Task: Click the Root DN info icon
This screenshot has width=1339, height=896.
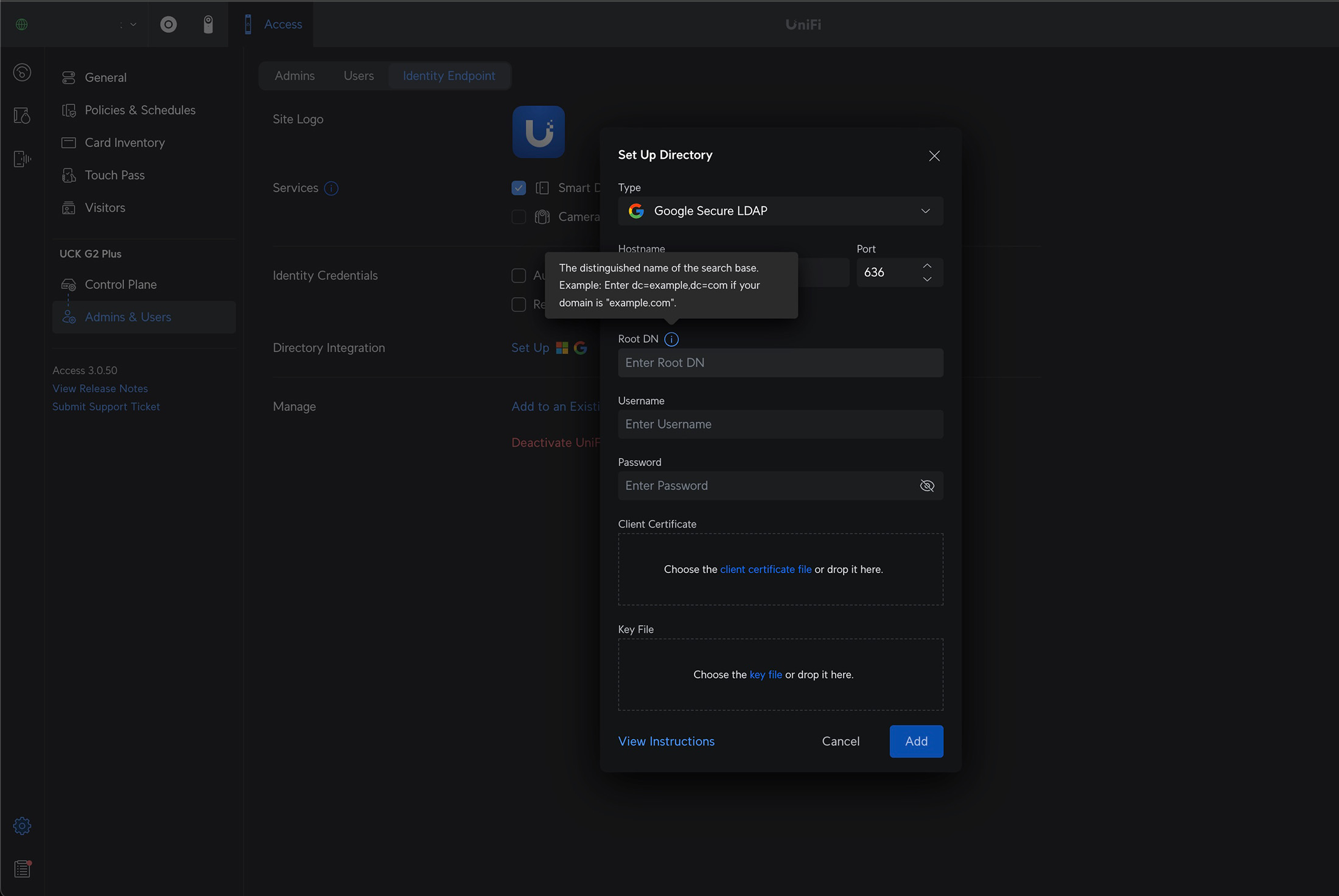Action: [x=671, y=339]
